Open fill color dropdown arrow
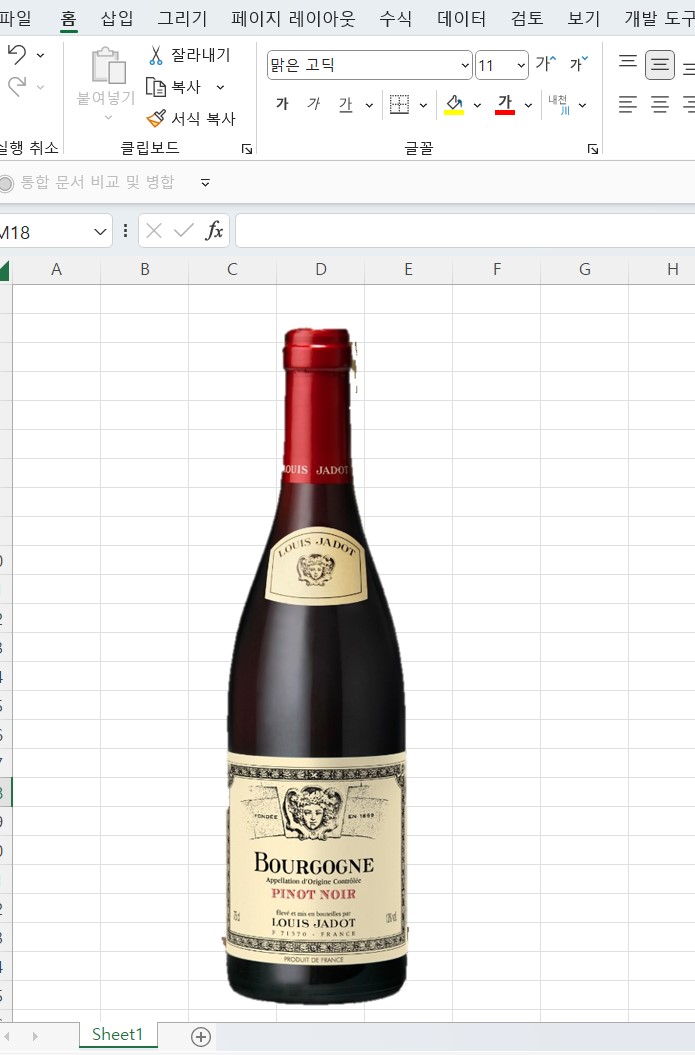 (477, 105)
